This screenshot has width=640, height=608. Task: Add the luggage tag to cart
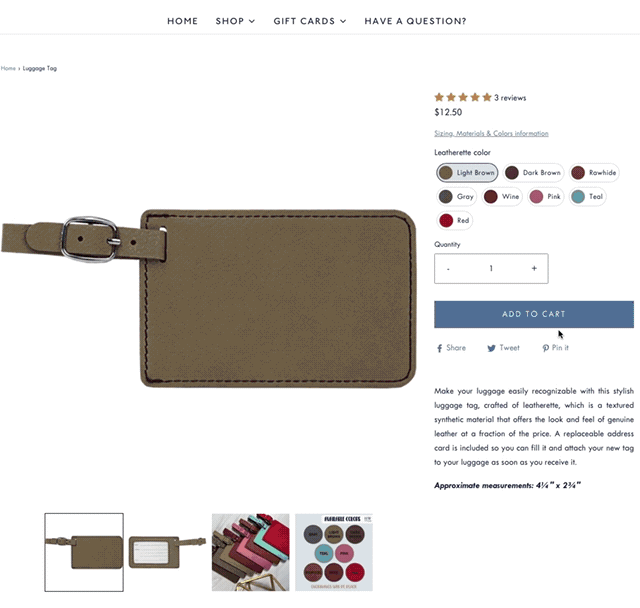click(x=534, y=314)
